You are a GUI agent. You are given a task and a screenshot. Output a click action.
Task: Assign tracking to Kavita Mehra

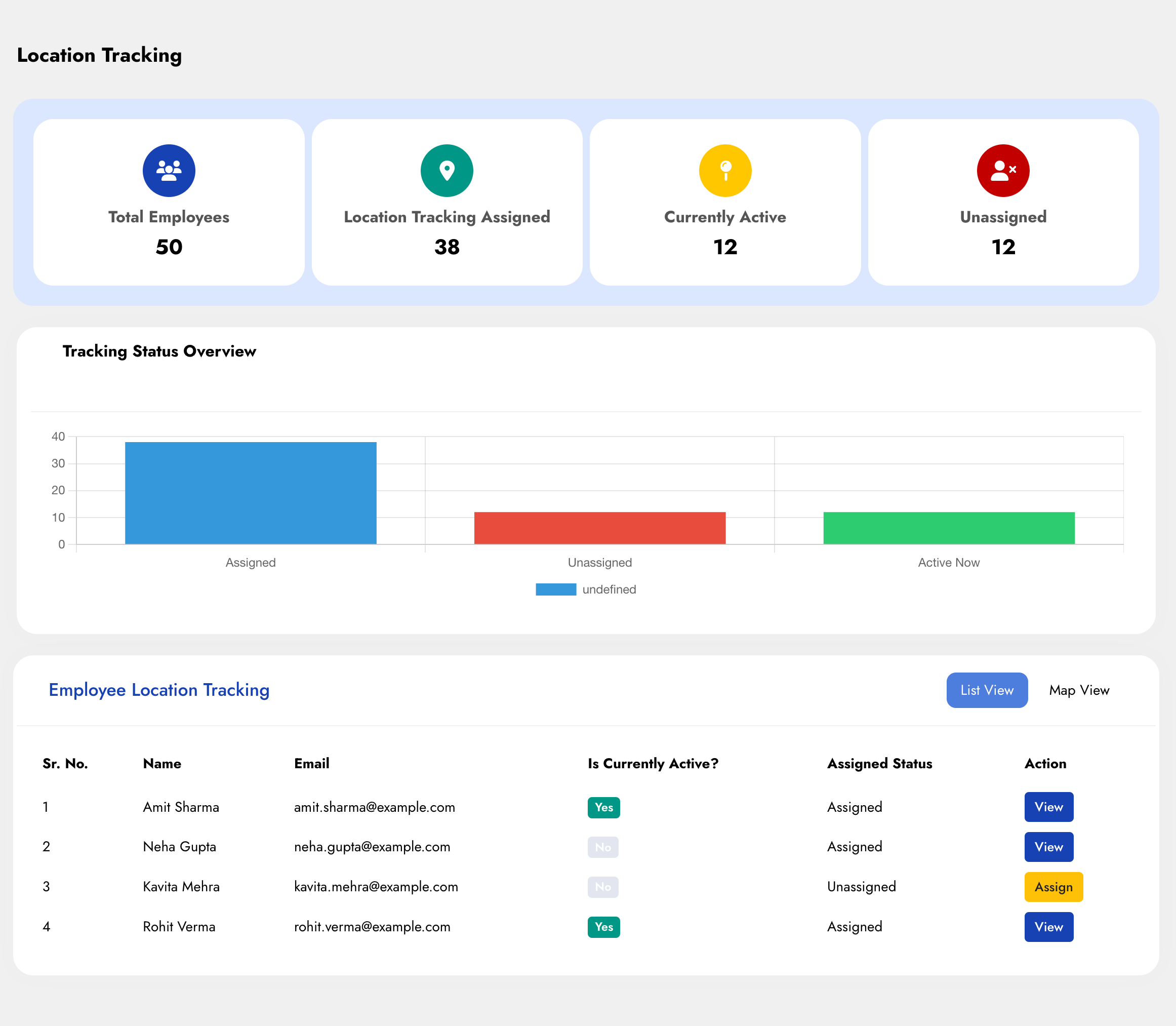point(1053,887)
